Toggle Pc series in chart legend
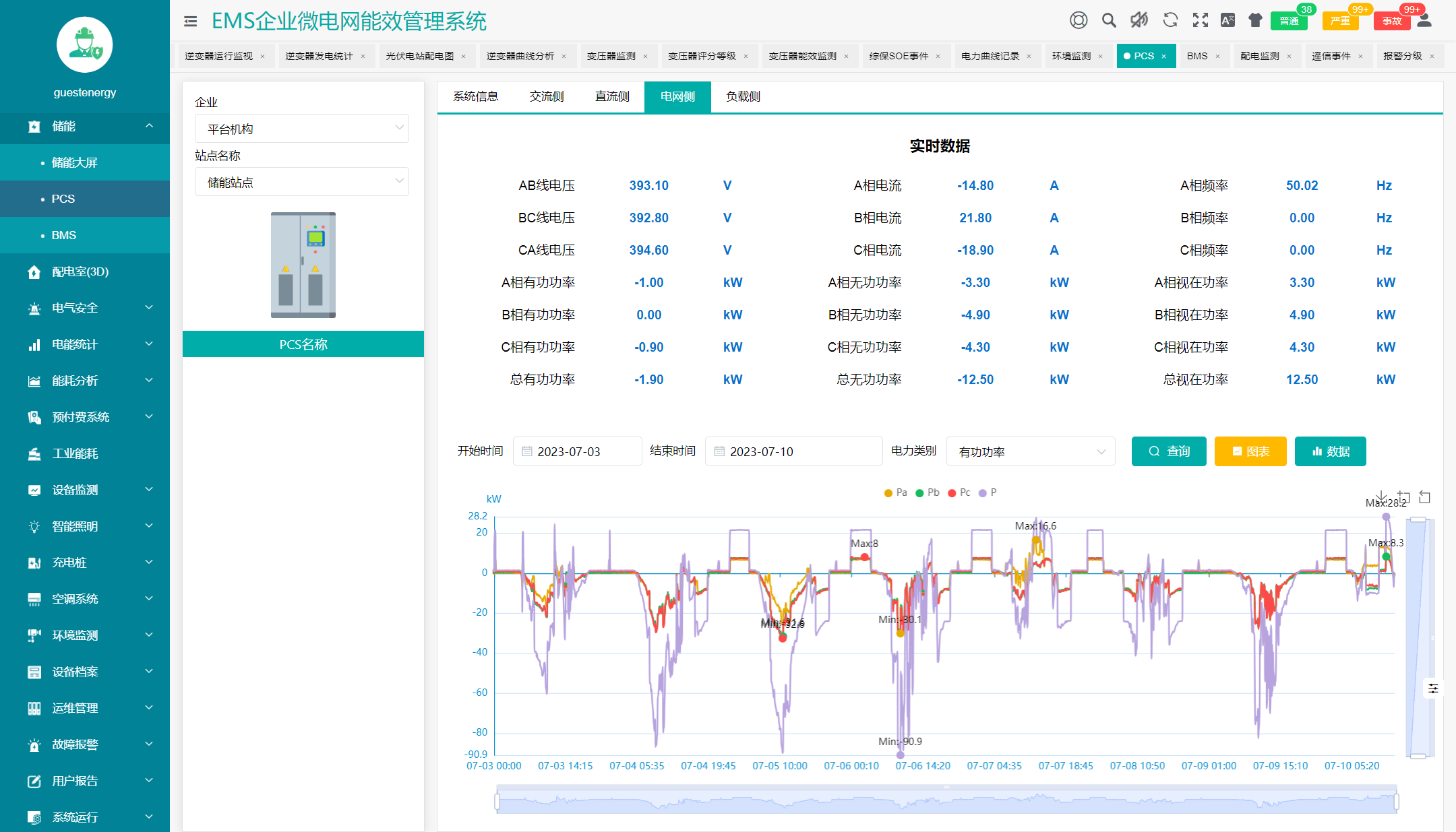 click(x=959, y=492)
